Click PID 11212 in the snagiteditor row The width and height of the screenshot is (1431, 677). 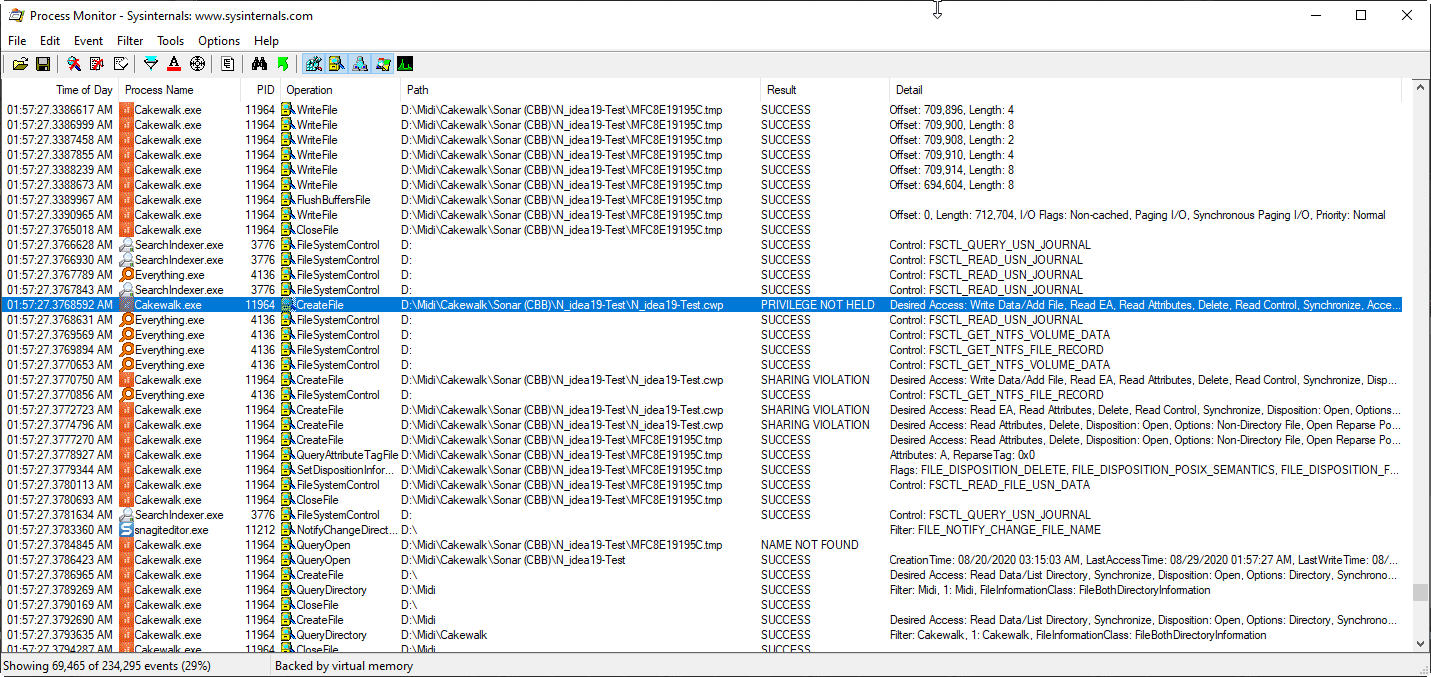click(260, 530)
